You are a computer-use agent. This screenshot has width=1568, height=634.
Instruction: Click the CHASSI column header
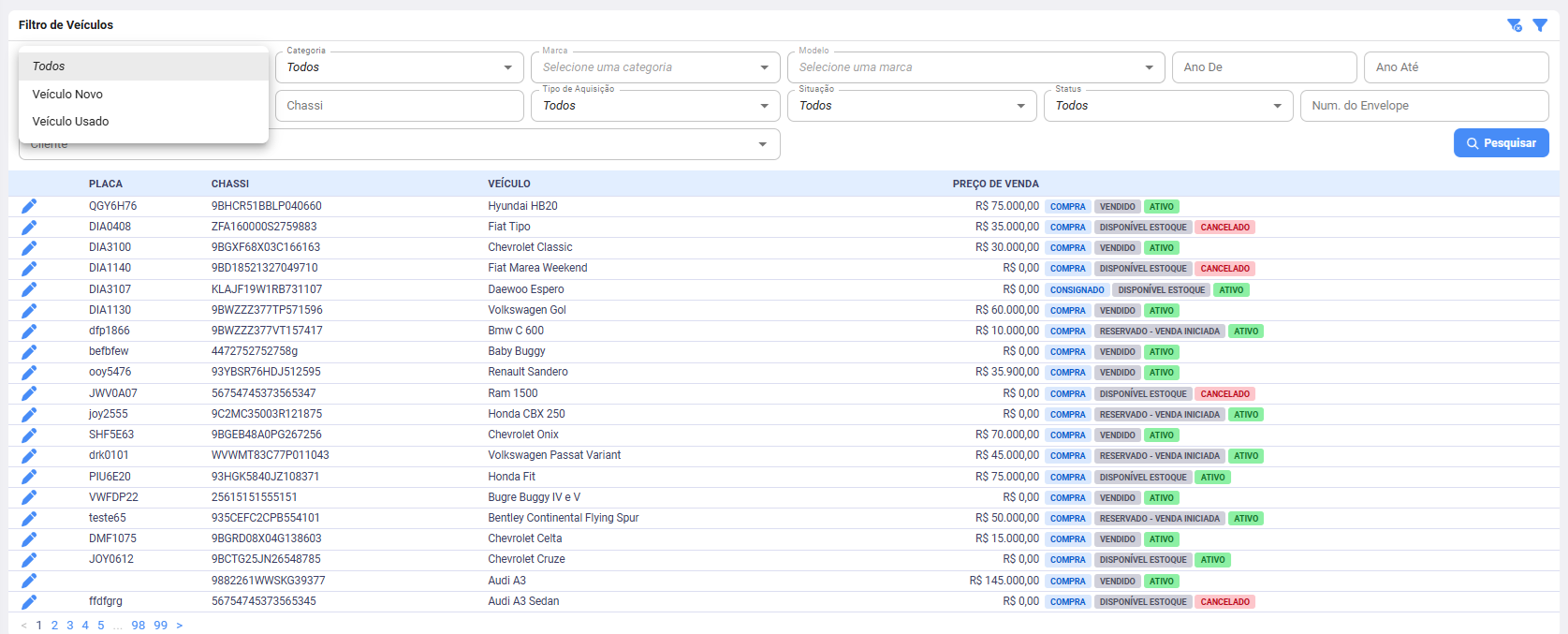pyautogui.click(x=230, y=184)
